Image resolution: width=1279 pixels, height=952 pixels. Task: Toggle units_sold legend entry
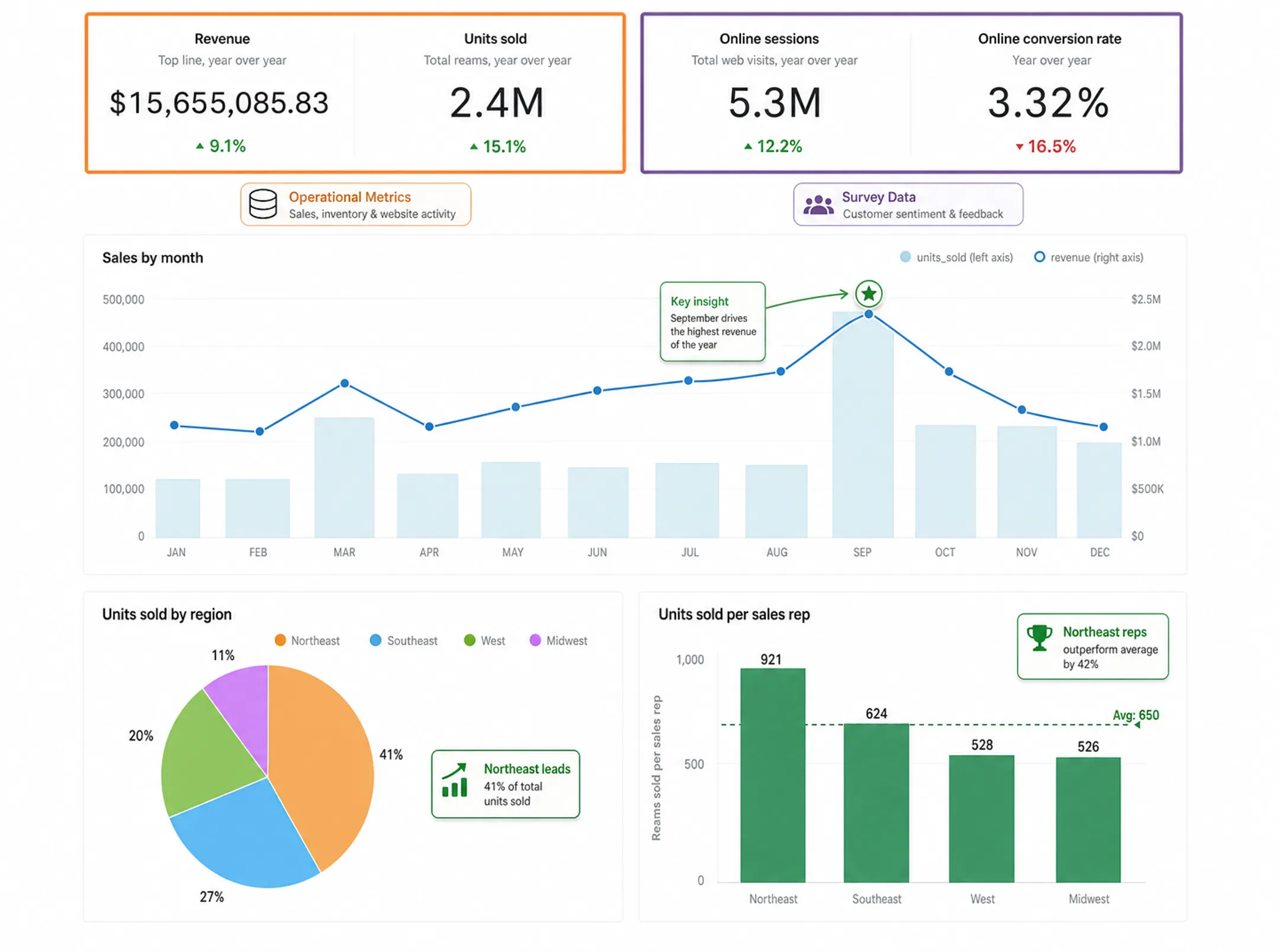click(x=956, y=257)
